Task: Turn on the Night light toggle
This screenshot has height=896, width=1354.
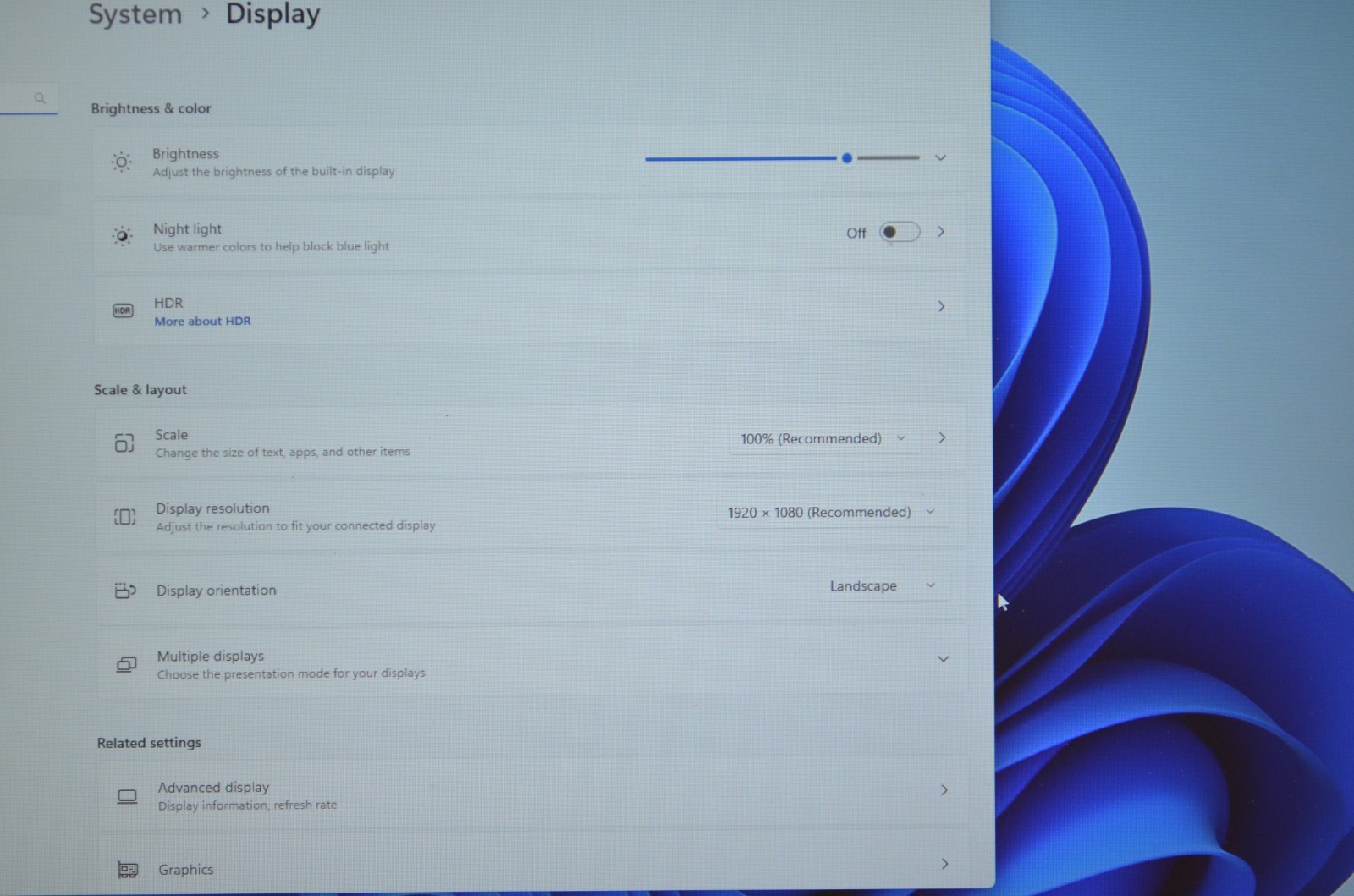Action: [x=900, y=232]
